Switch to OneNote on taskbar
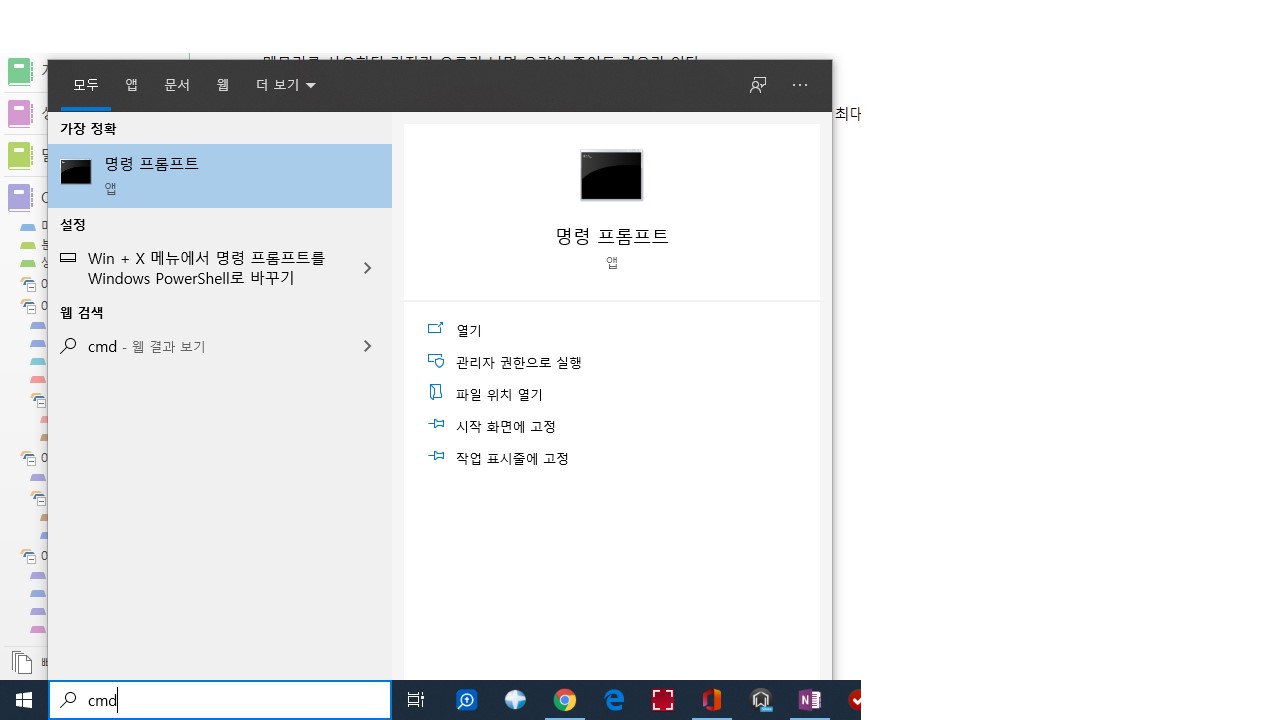The image size is (1280, 720). [809, 700]
